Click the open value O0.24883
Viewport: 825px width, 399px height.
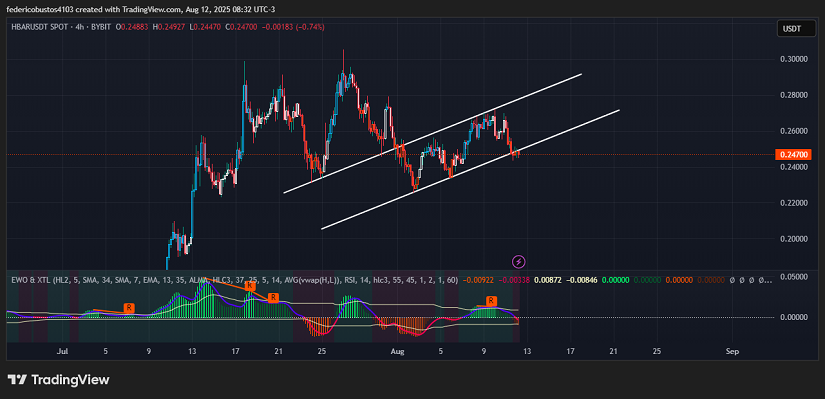pos(133,26)
